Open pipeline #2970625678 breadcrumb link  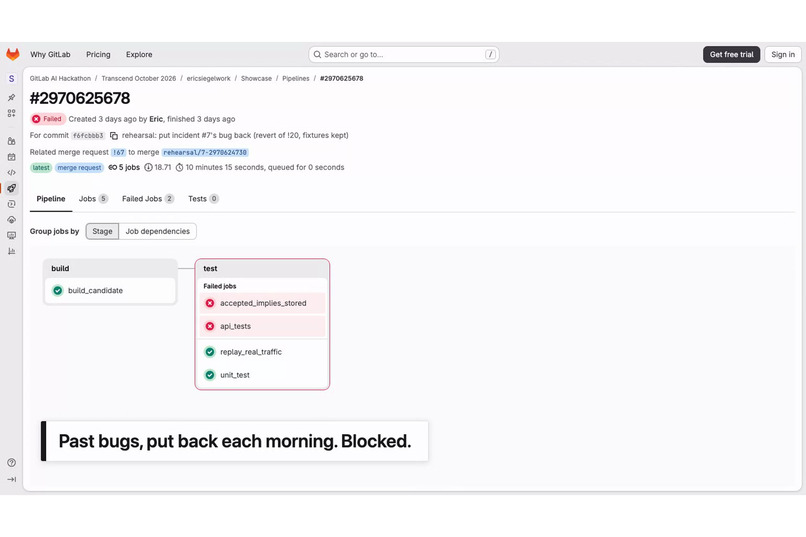point(341,79)
